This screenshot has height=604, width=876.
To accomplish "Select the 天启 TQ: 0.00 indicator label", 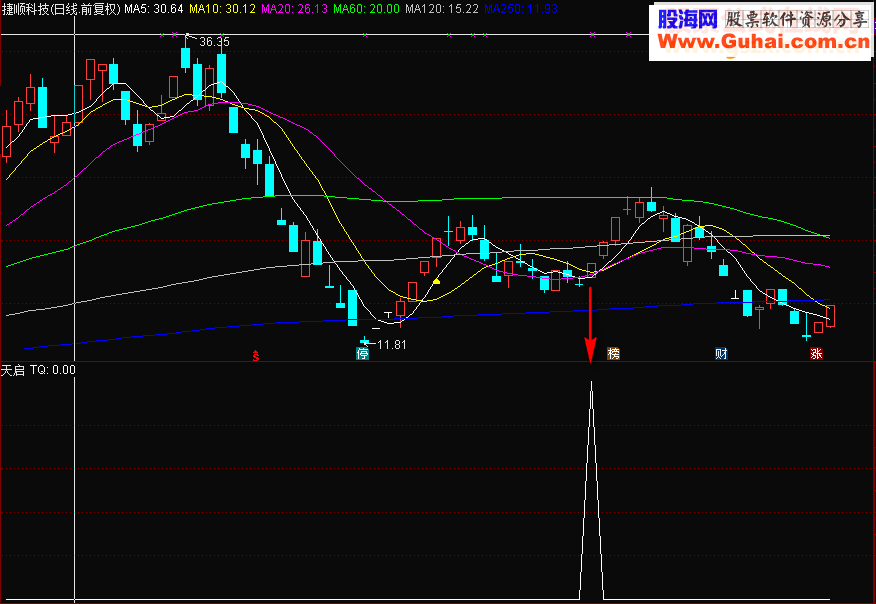I will [x=38, y=370].
